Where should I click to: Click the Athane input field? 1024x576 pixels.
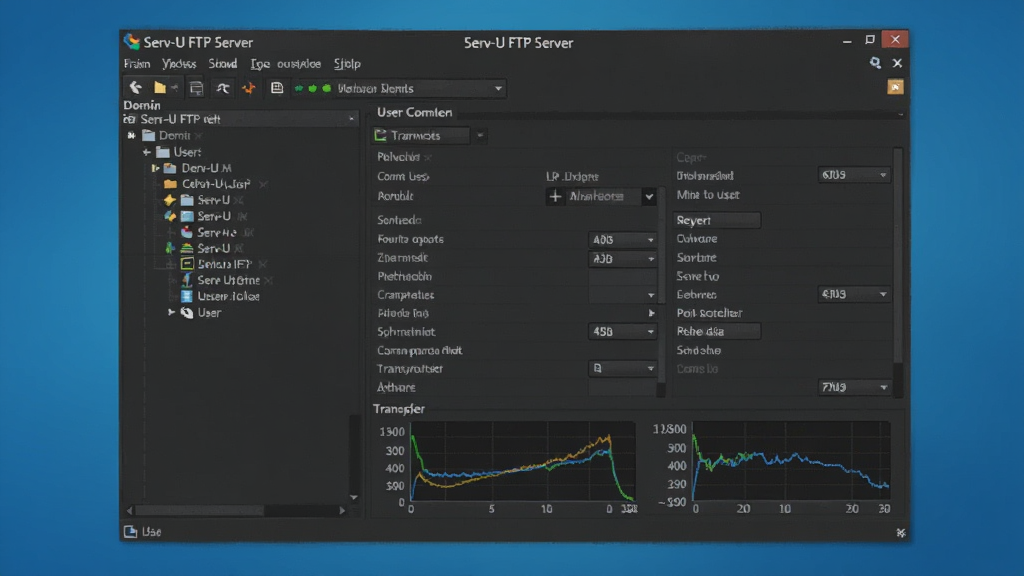click(622, 387)
